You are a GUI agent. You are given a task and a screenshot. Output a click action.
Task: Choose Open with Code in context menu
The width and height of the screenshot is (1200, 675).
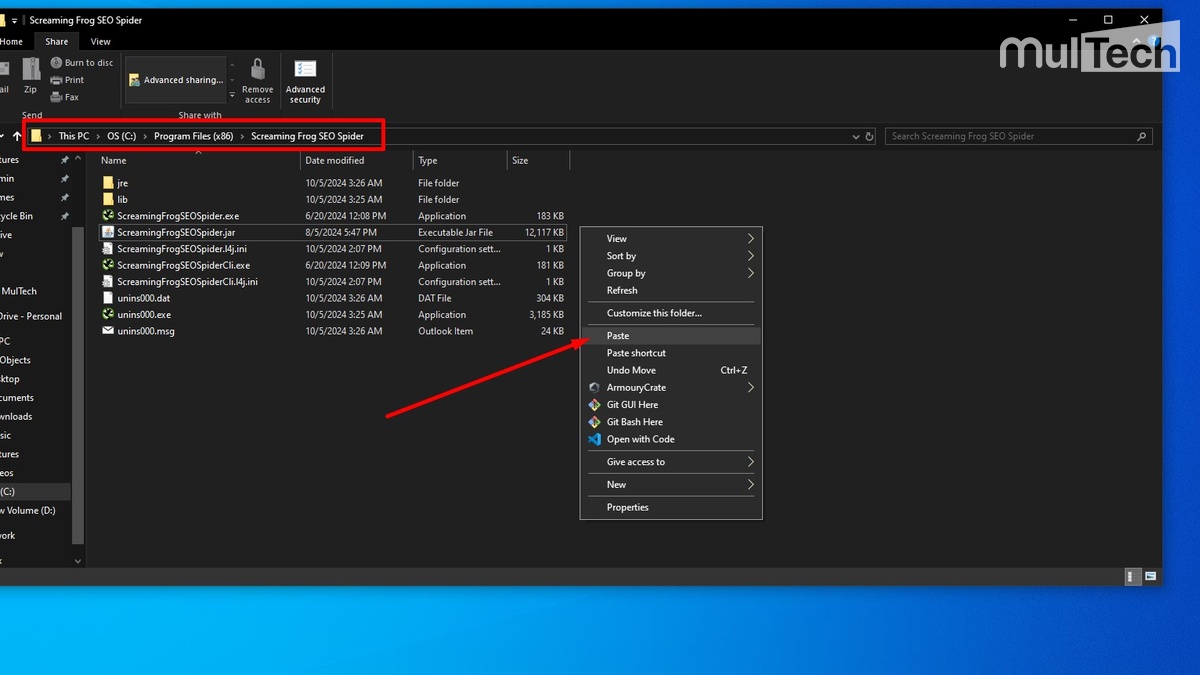(640, 439)
